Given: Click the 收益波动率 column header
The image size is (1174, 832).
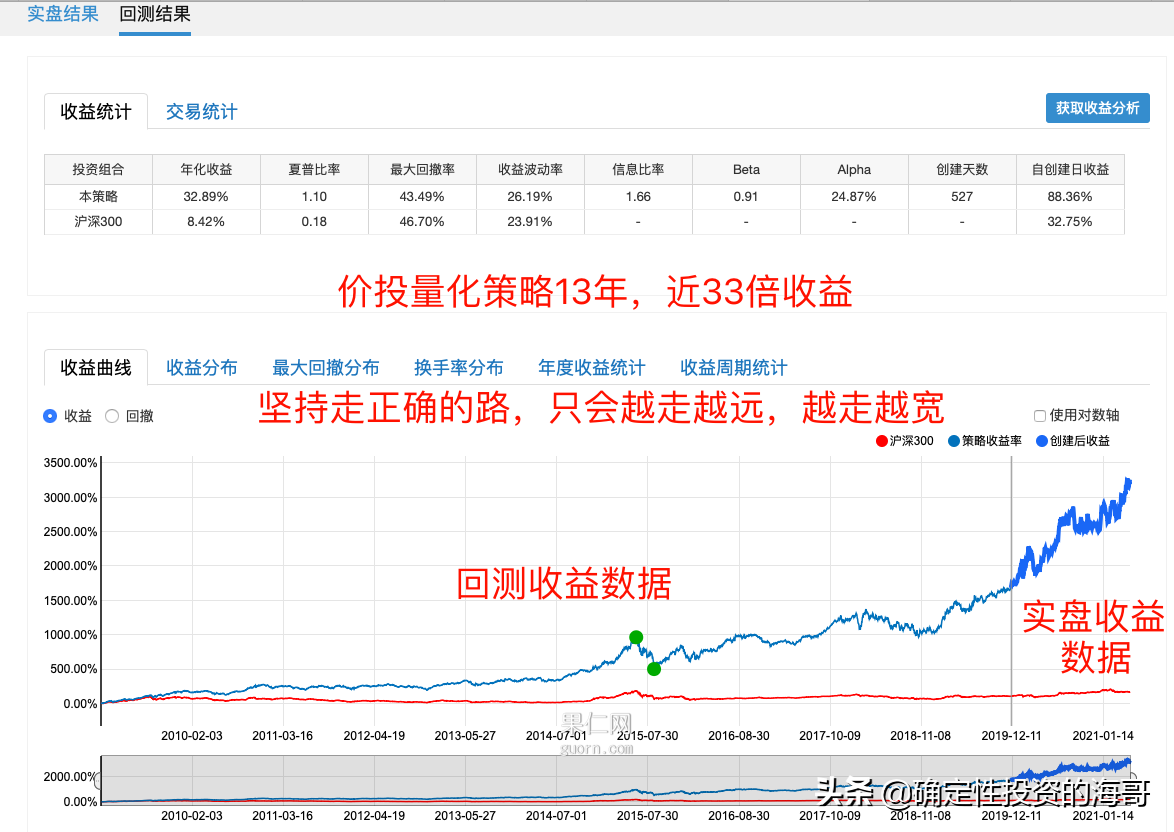Looking at the screenshot, I should (x=530, y=169).
